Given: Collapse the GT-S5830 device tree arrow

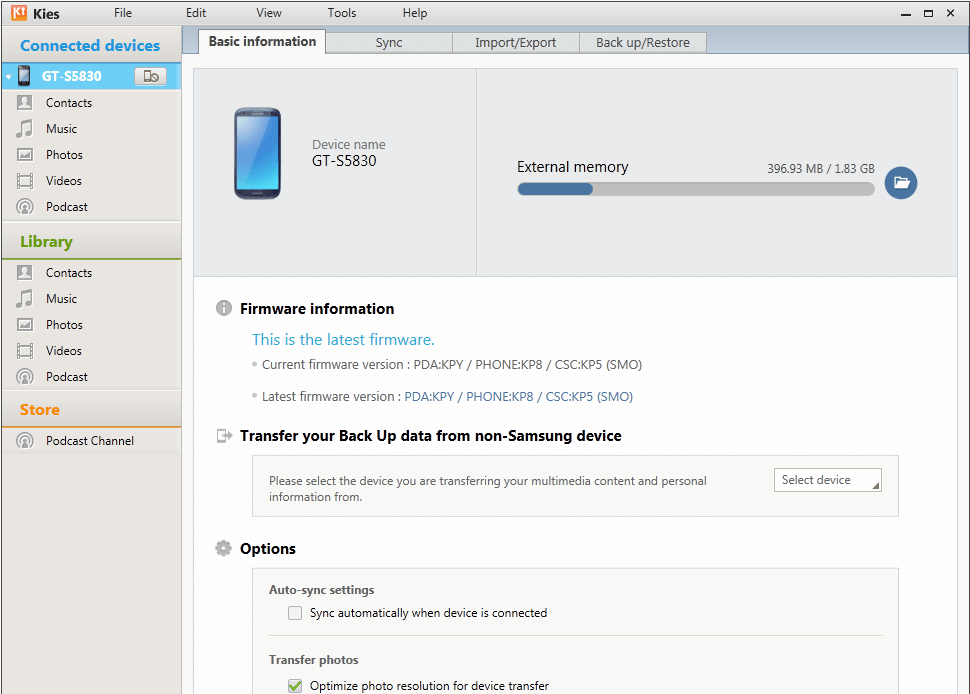Looking at the screenshot, I should click(9, 77).
